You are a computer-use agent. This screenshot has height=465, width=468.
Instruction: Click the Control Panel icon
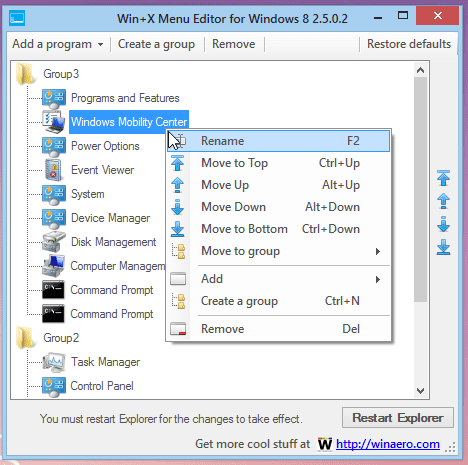[54, 386]
